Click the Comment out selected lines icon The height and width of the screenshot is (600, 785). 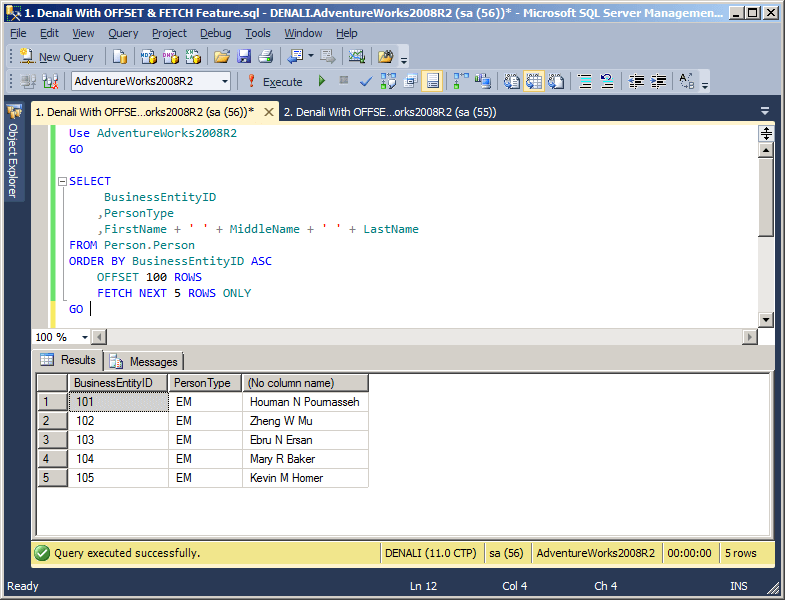pyautogui.click(x=585, y=82)
